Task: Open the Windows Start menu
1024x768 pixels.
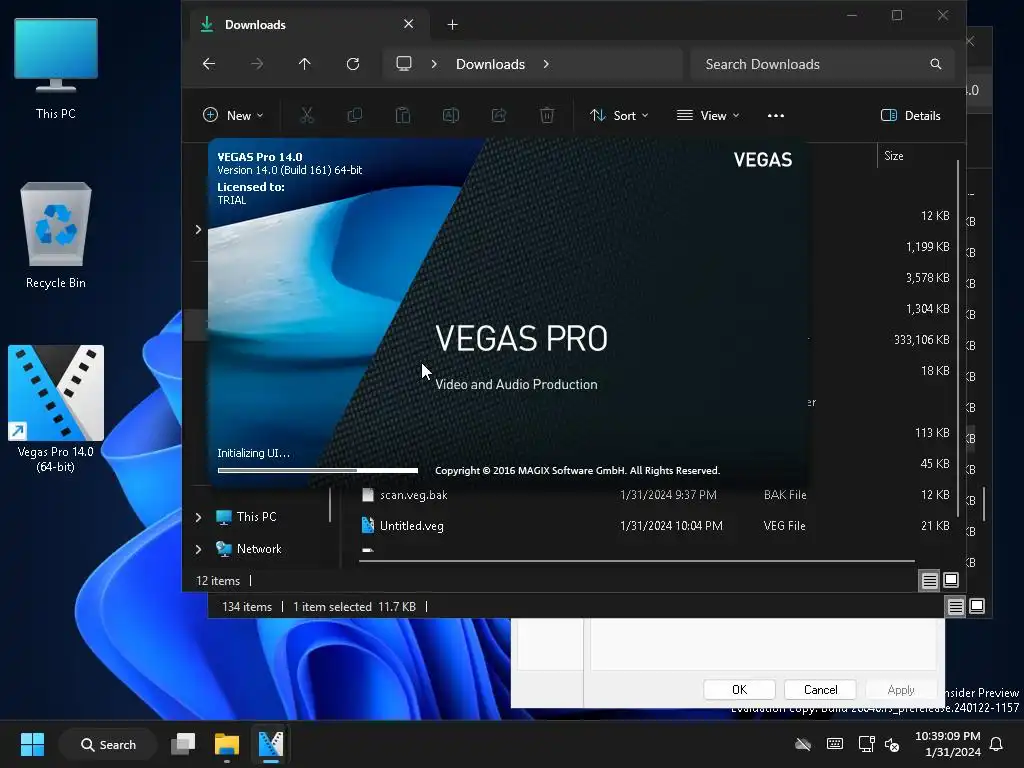Action: point(32,744)
